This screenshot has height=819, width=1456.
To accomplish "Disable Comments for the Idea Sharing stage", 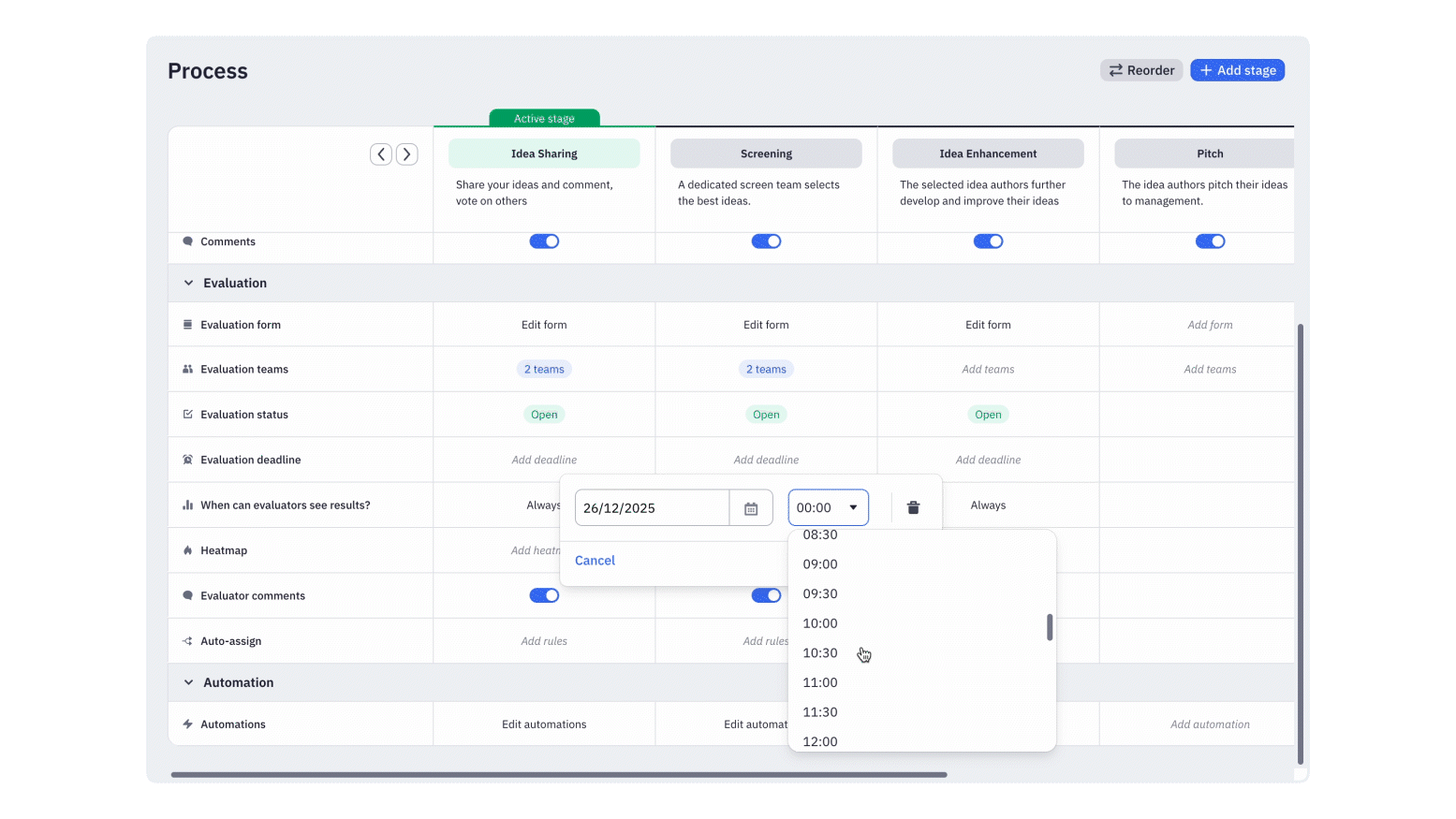I will 544,241.
